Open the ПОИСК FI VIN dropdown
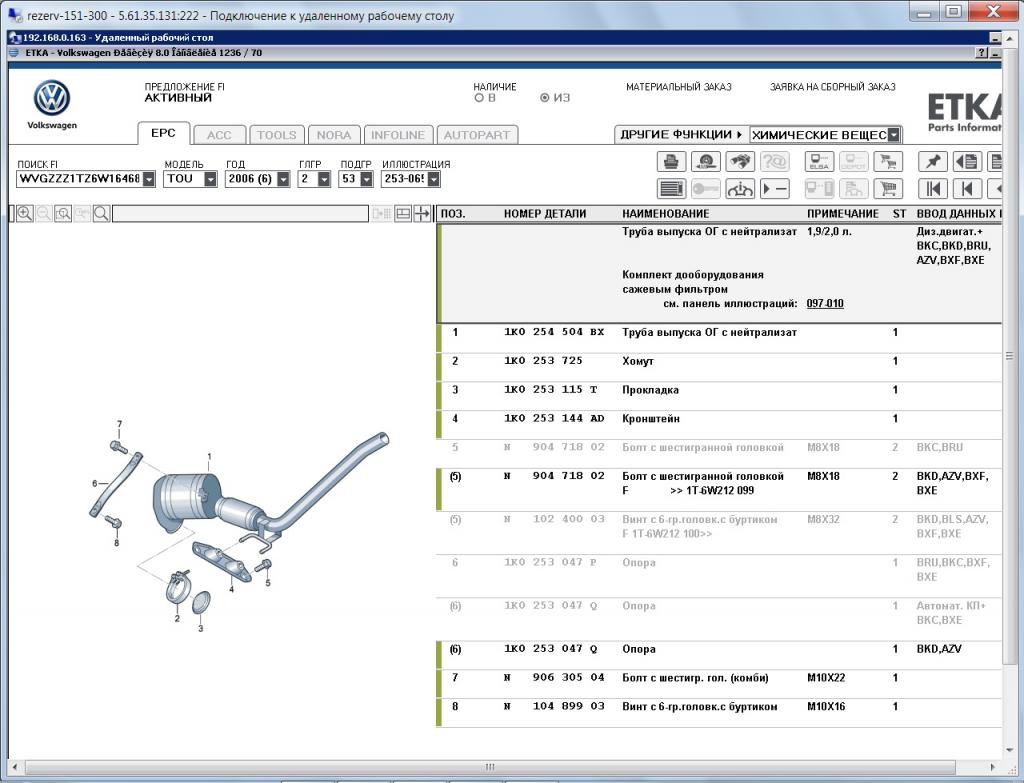1024x783 pixels. tap(149, 179)
